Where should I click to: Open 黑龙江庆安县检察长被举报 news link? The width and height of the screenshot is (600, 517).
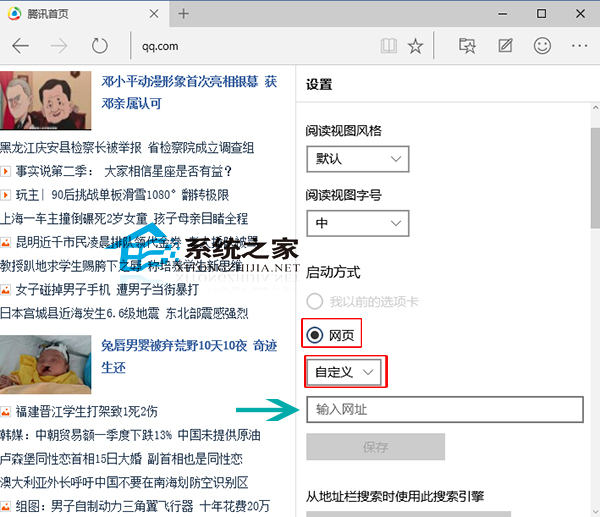click(x=71, y=147)
